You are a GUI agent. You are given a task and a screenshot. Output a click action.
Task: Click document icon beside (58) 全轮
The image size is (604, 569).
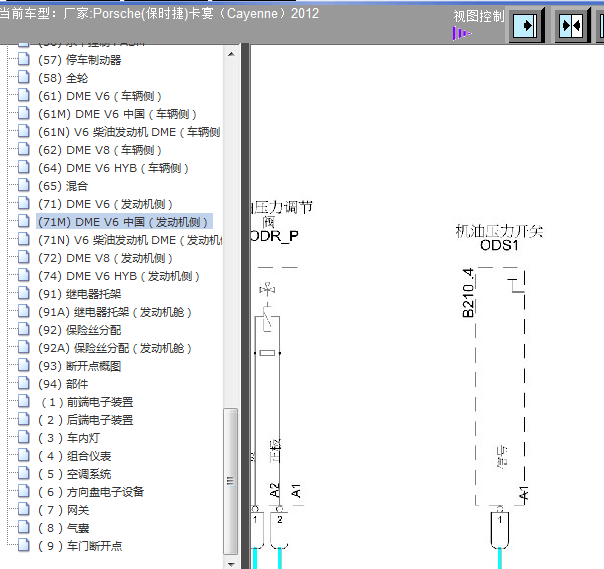coord(23,77)
